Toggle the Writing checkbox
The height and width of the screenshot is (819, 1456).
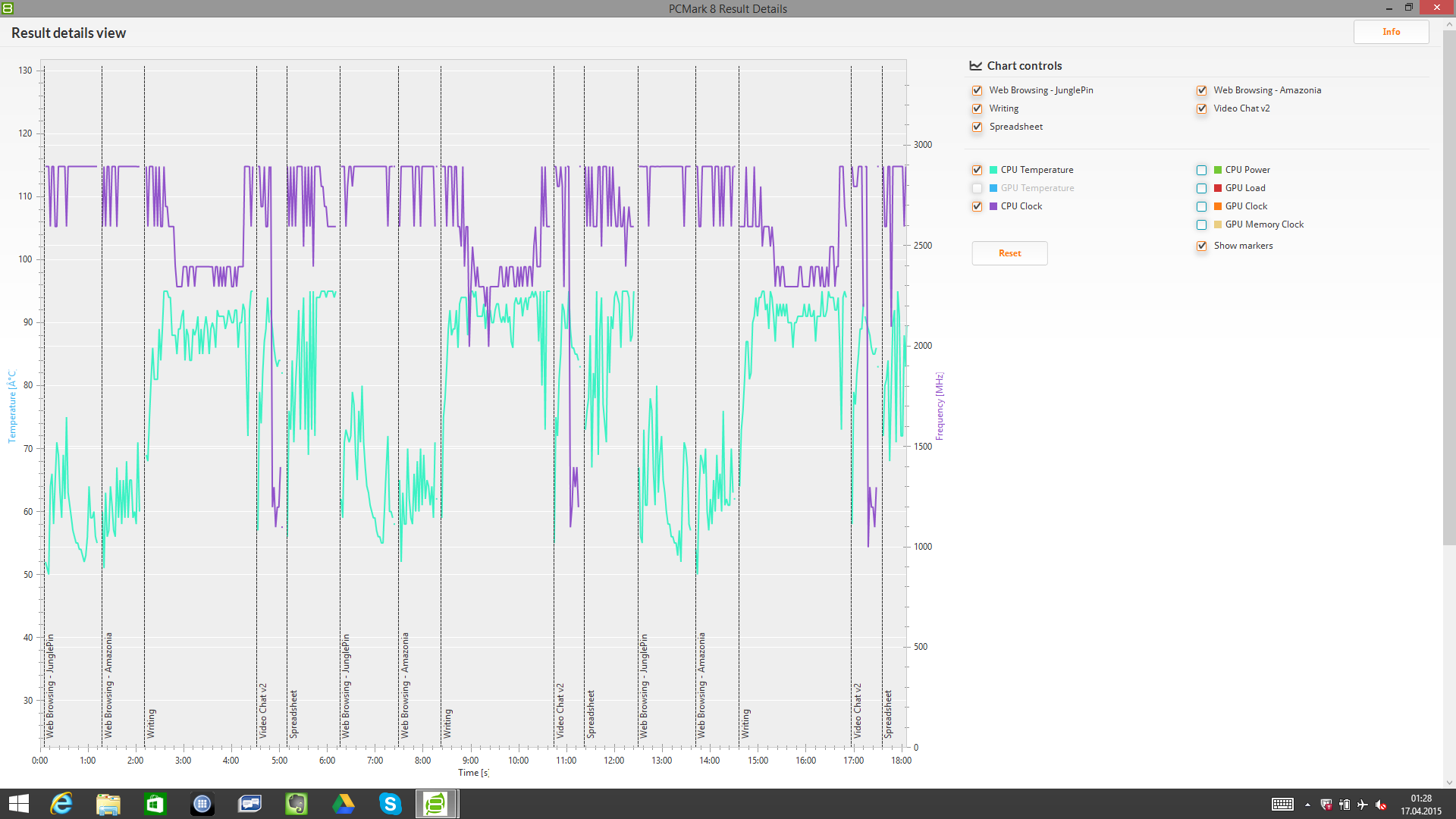(x=977, y=108)
